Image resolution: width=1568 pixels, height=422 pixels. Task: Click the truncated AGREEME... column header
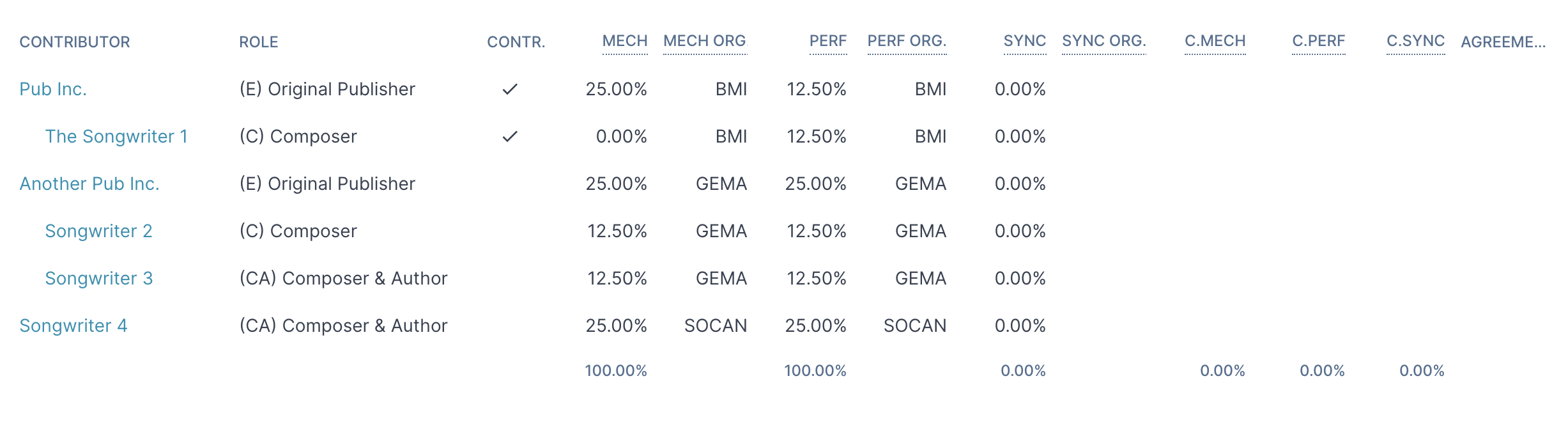pyautogui.click(x=1503, y=42)
